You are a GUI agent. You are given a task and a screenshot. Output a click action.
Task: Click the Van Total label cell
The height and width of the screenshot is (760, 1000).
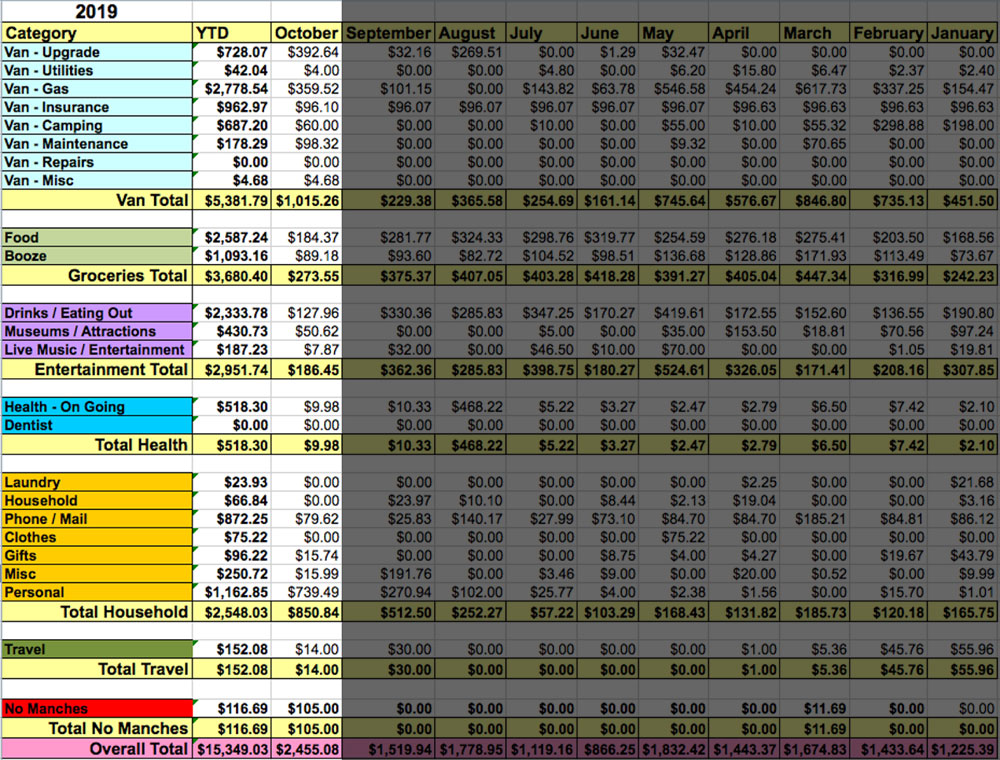coord(95,200)
